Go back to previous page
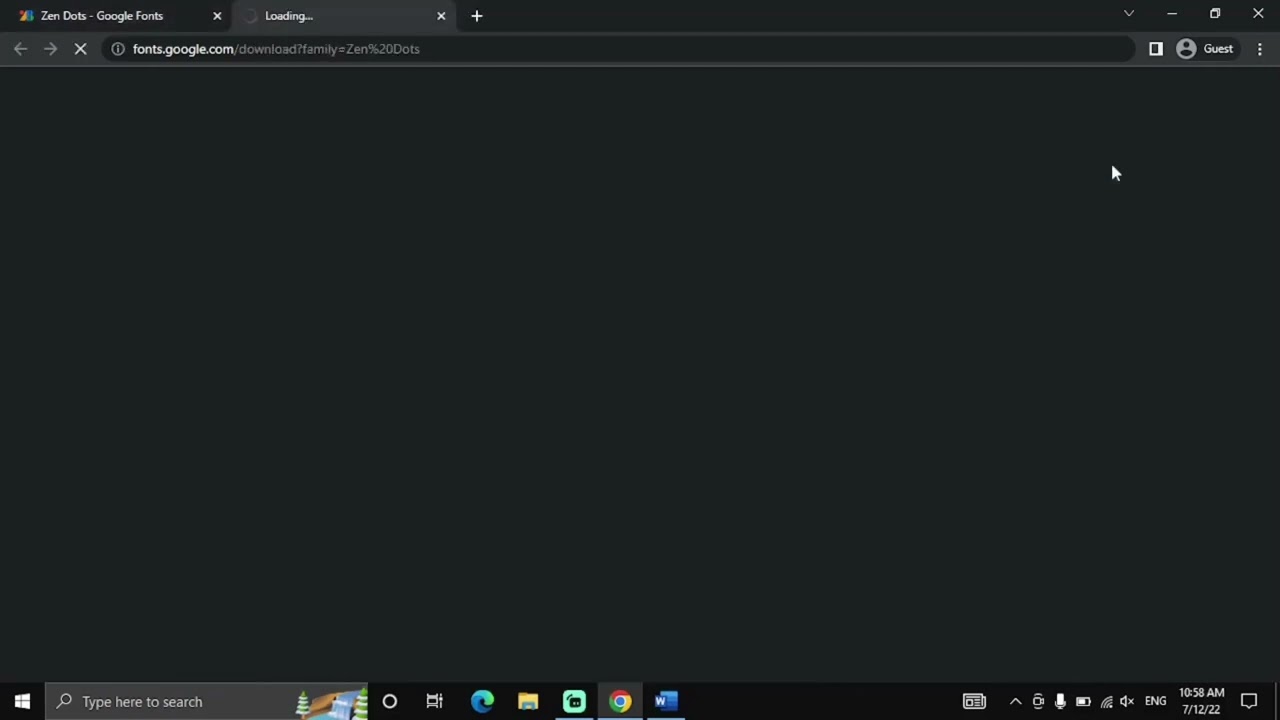The image size is (1280, 720). (21, 49)
